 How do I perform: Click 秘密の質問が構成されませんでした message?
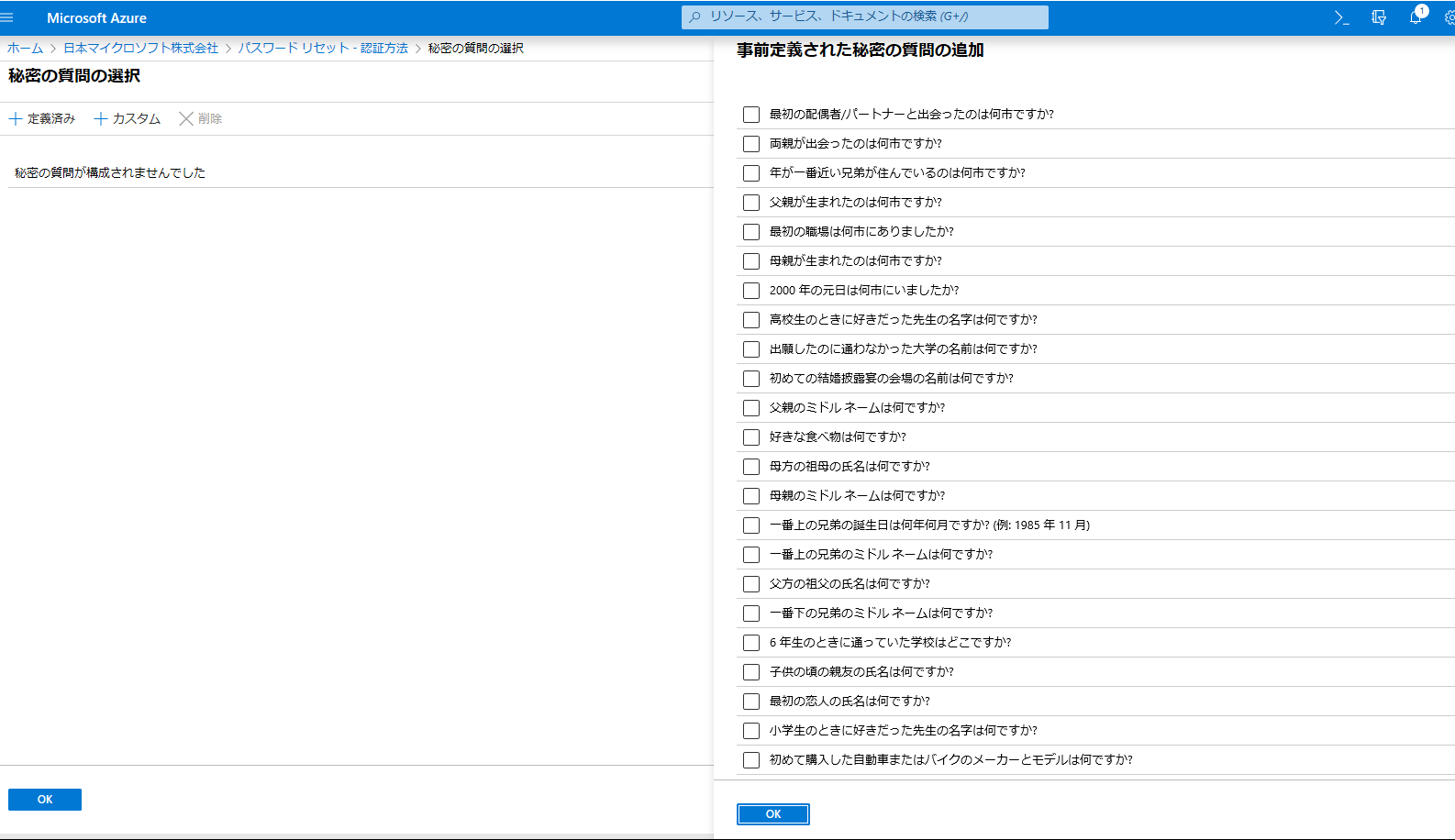(x=110, y=172)
